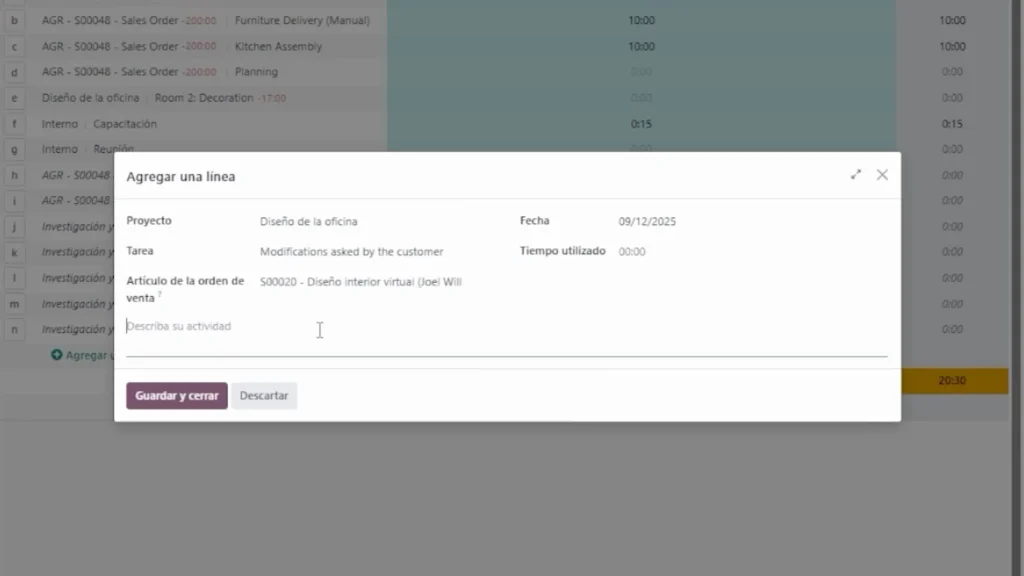Focus the Describa su actividad text box
Viewport: 1024px width, 576px height.
pos(500,327)
